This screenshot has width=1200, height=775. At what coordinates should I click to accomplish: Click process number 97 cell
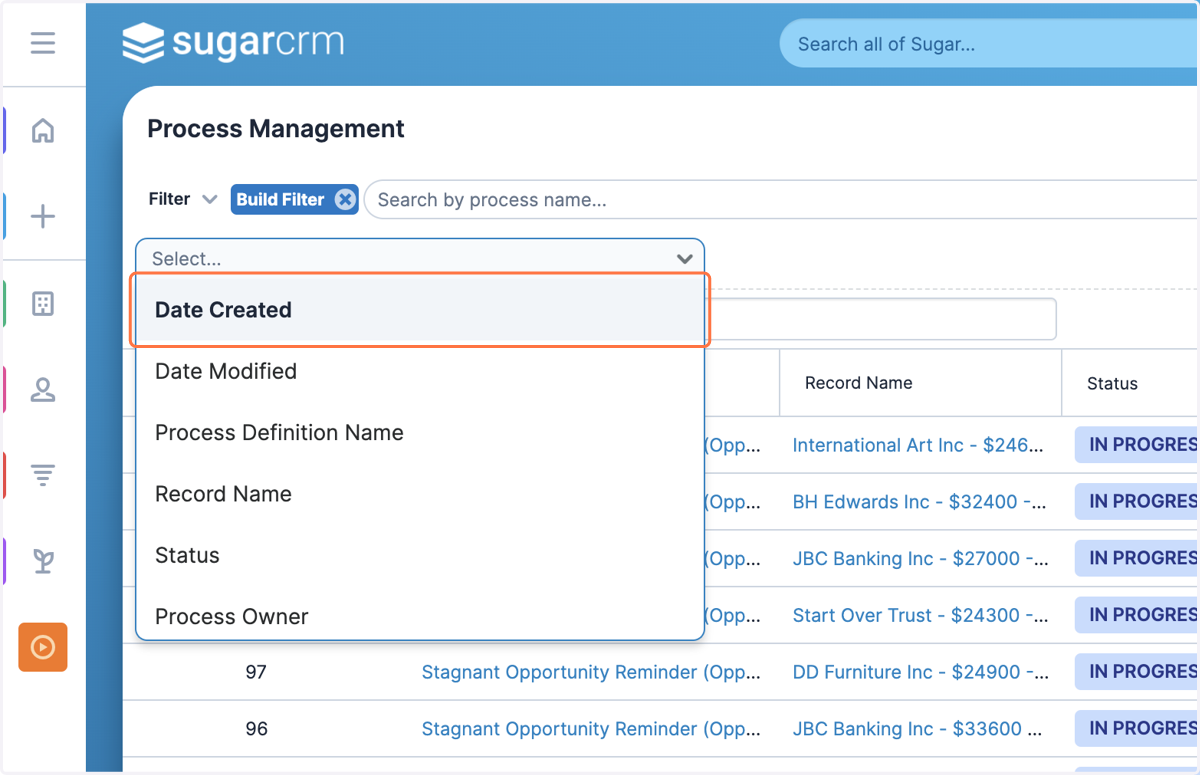pos(256,672)
